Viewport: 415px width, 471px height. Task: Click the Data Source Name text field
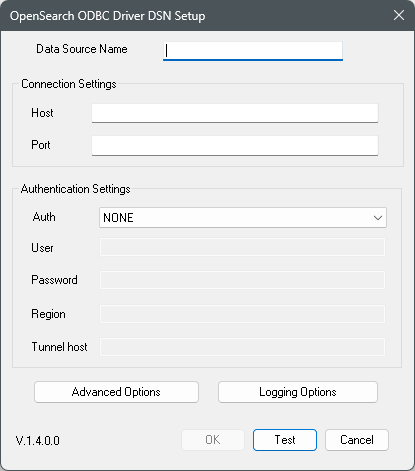pyautogui.click(x=253, y=51)
